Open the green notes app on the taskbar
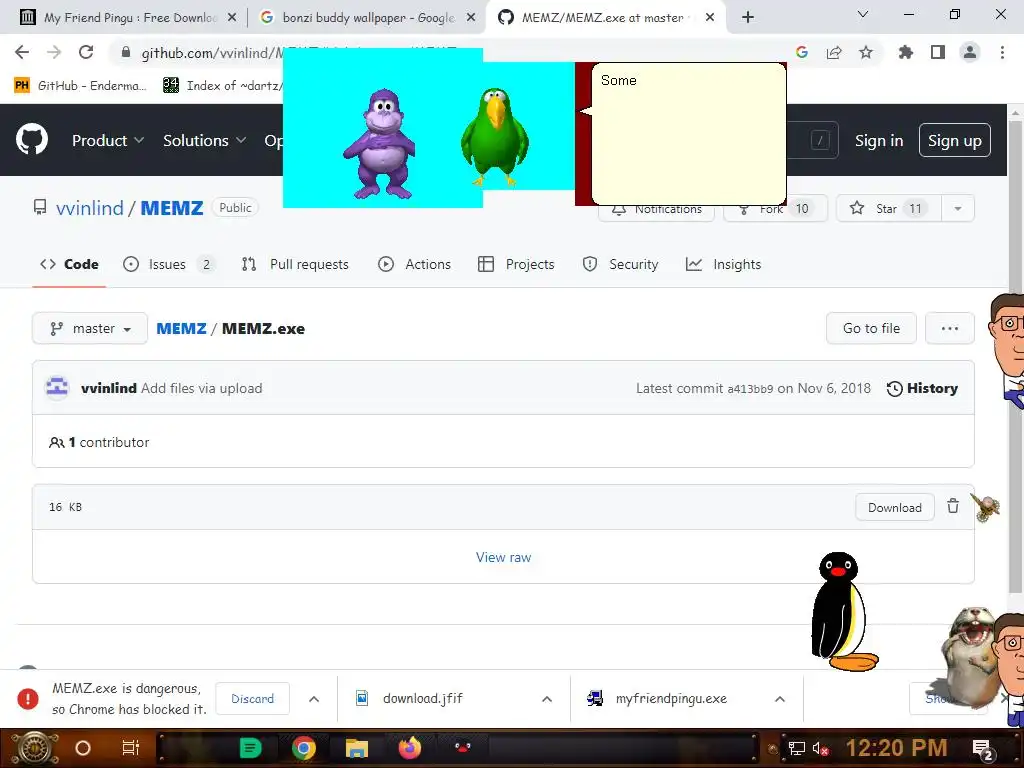 click(251, 748)
